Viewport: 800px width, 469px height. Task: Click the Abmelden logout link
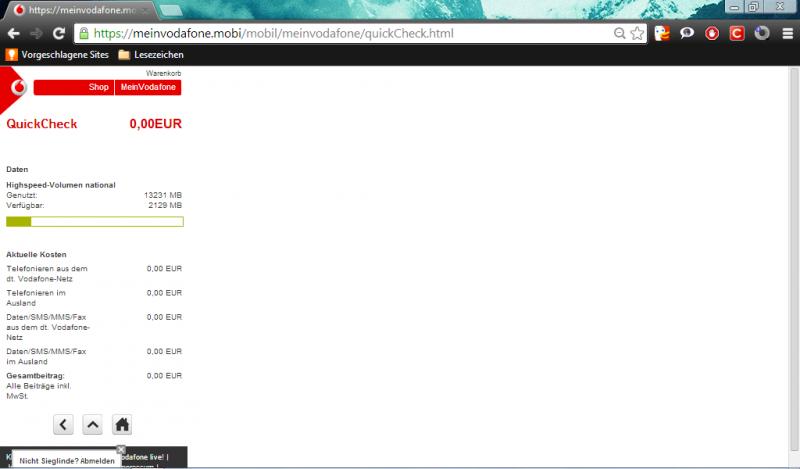tap(97, 461)
